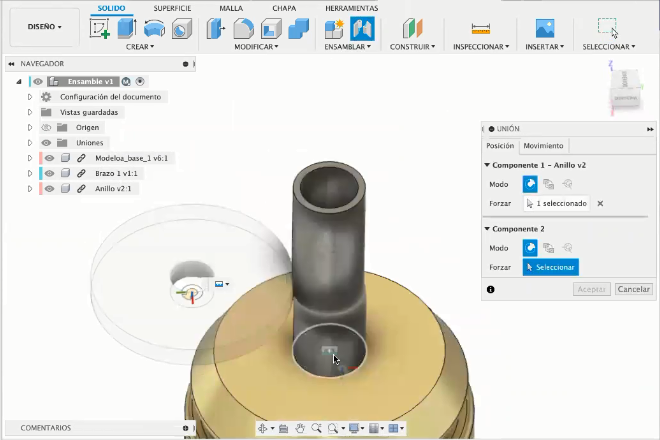Switch to the SUPERFICIE tab
The image size is (660, 440).
pos(172,8)
